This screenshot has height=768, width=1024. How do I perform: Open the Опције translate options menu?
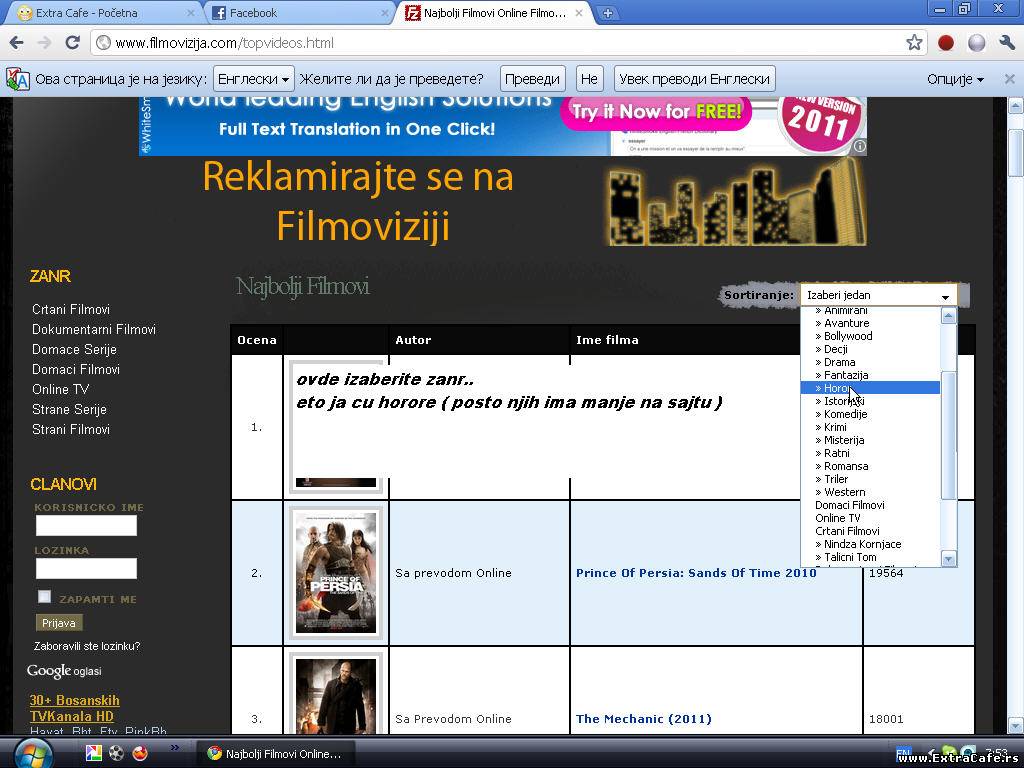955,79
